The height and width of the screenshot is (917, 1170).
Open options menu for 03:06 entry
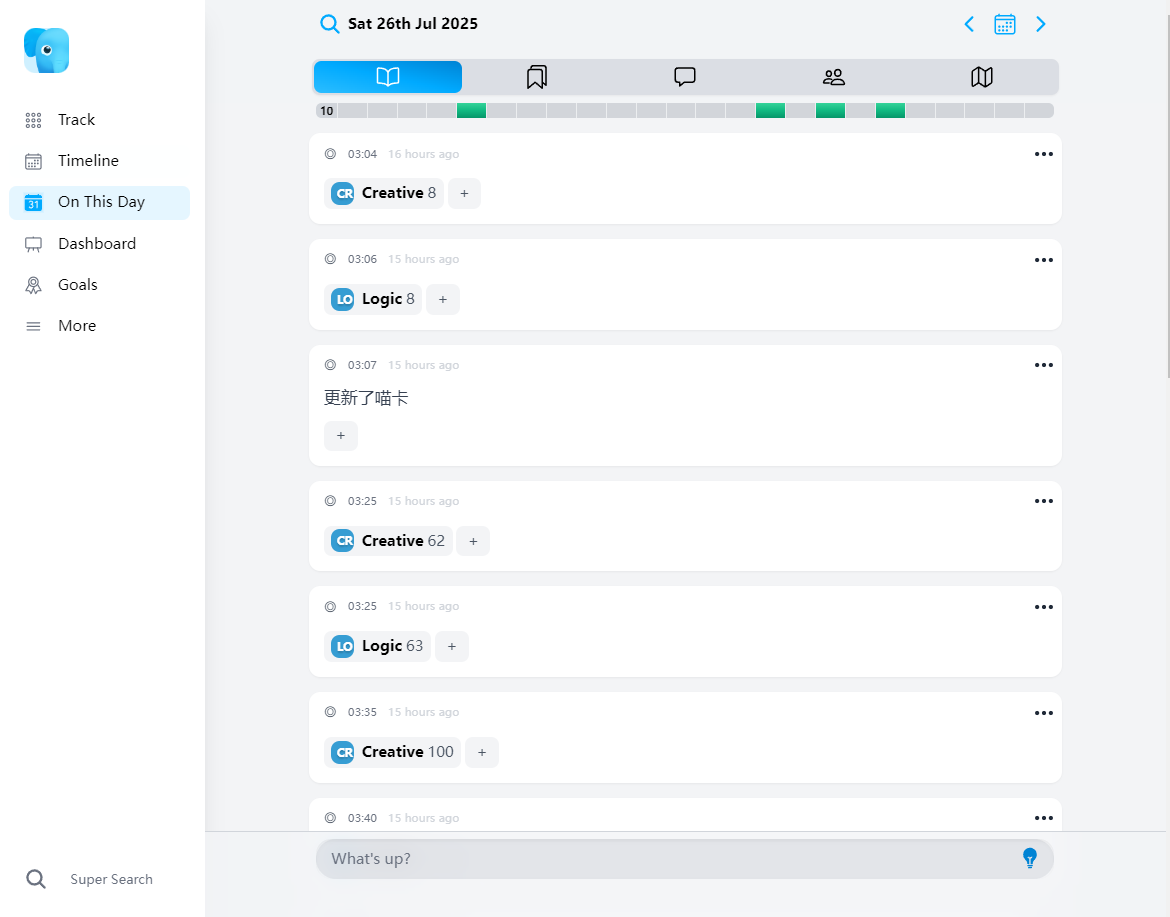(1043, 260)
